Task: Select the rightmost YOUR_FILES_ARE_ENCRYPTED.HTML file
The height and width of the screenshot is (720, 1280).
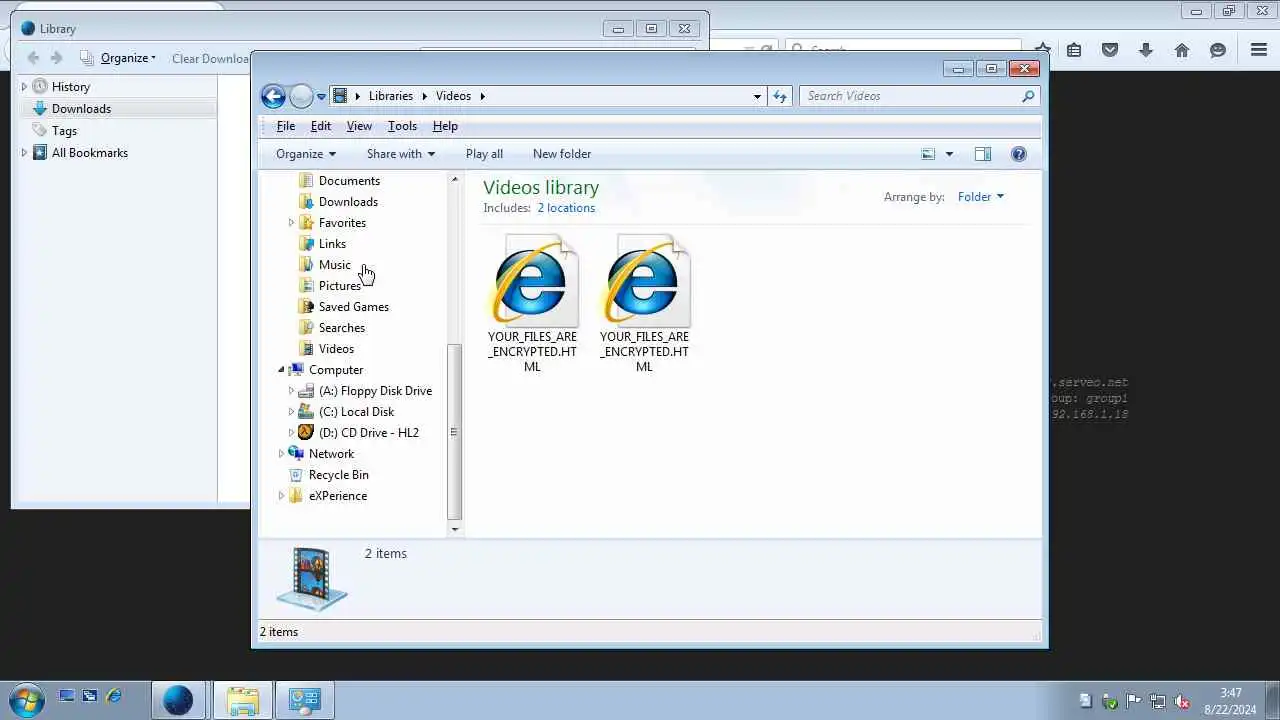Action: [645, 304]
